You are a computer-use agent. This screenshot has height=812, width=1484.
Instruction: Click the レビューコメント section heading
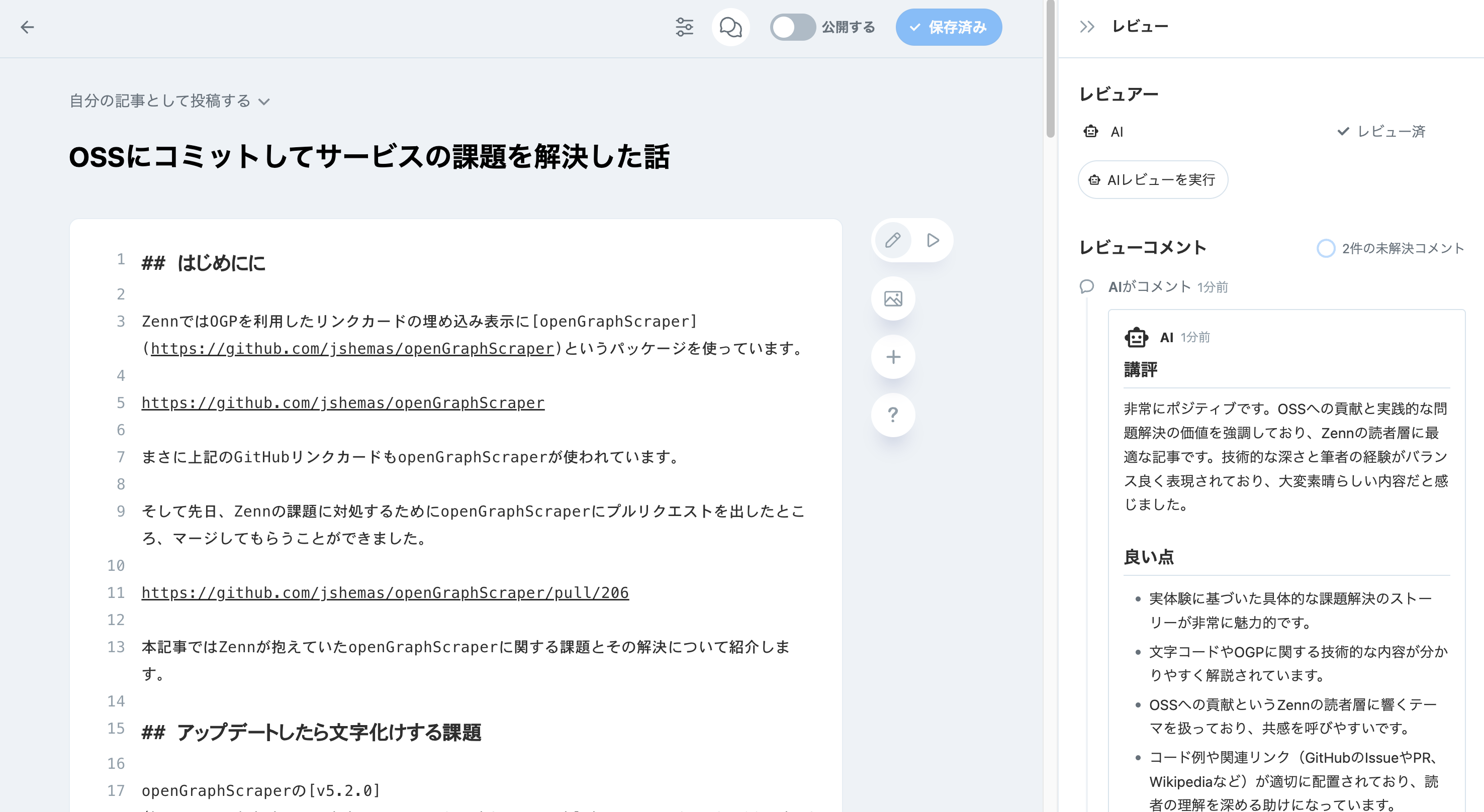click(1143, 248)
